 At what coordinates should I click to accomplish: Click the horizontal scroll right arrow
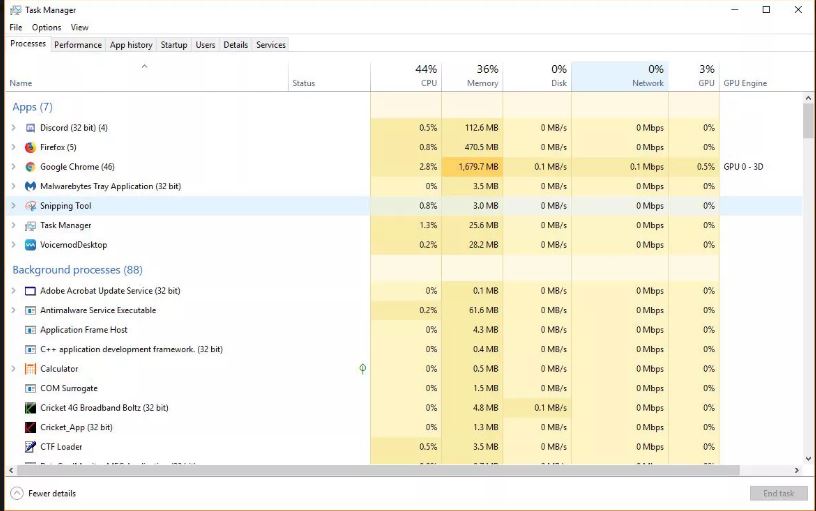[797, 470]
